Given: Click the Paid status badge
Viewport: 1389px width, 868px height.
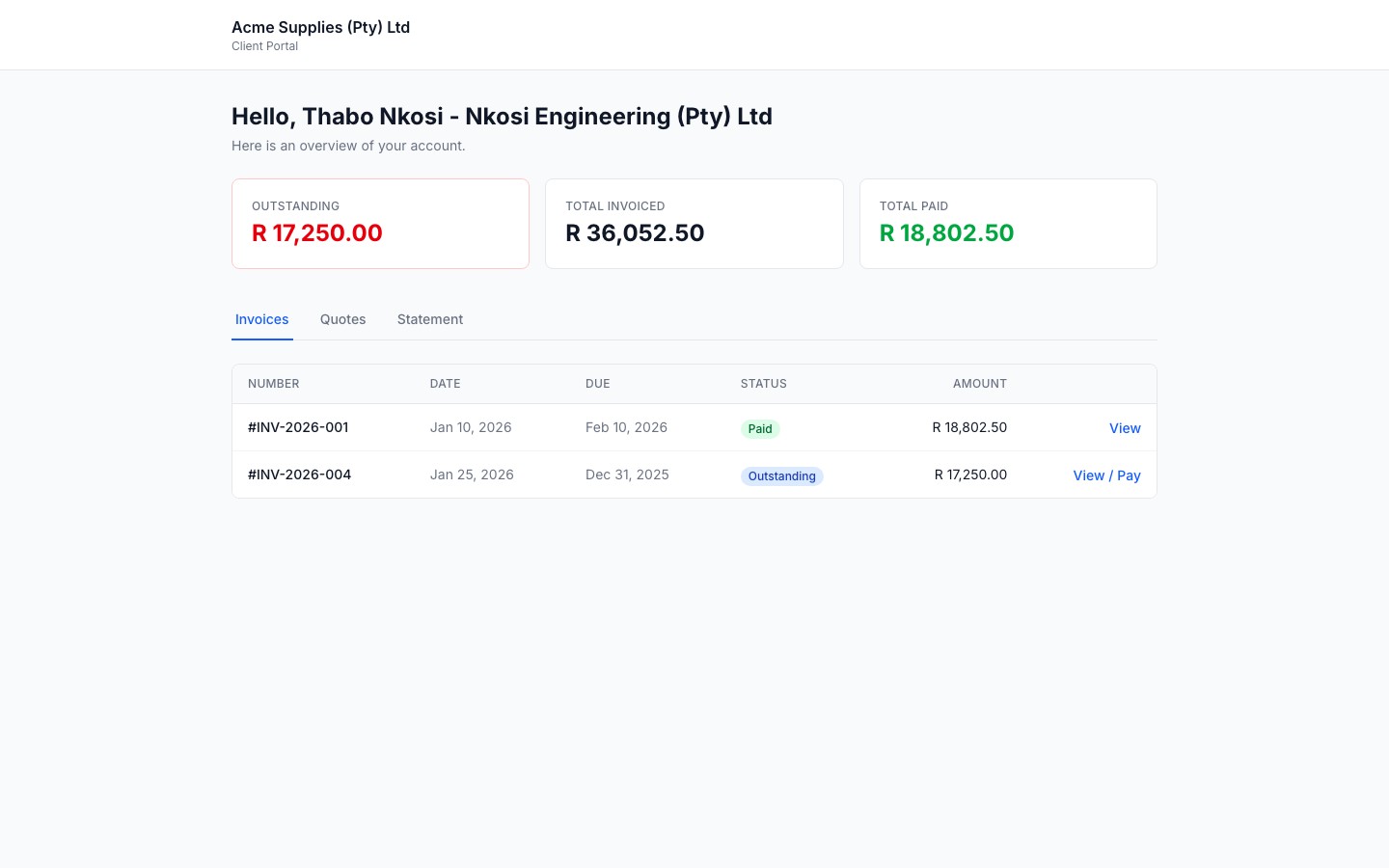Looking at the screenshot, I should tap(760, 428).
